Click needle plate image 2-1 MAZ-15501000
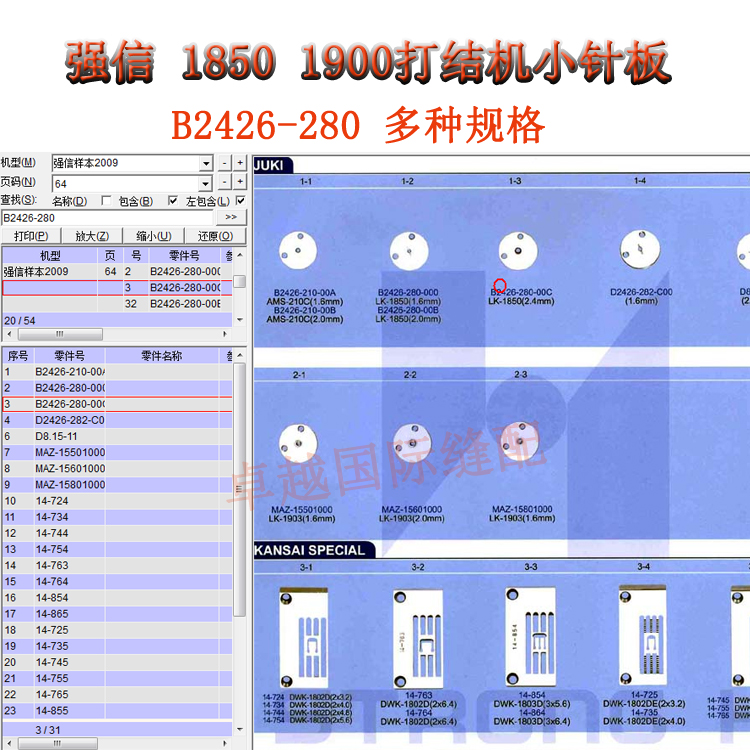This screenshot has width=750, height=750. coord(298,443)
